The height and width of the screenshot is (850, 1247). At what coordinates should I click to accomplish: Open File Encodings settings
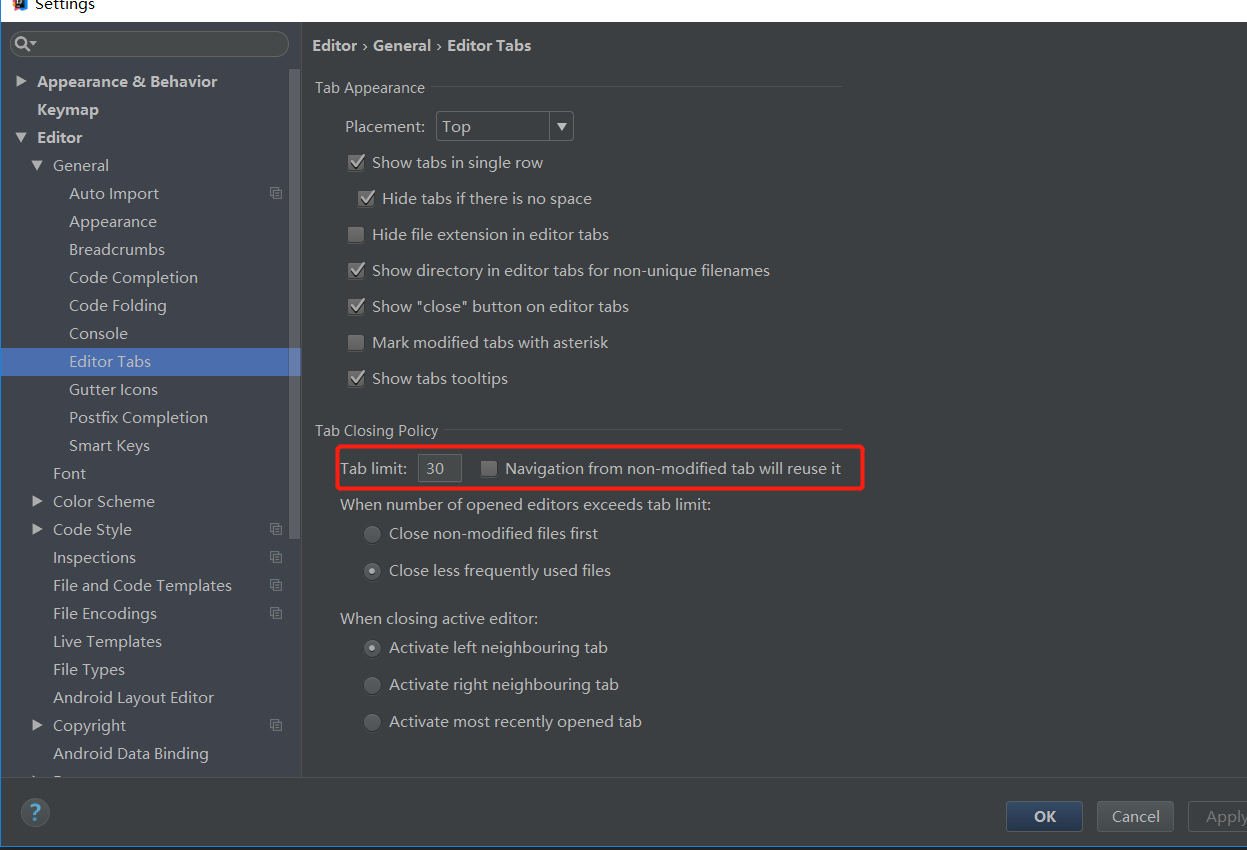(x=105, y=613)
